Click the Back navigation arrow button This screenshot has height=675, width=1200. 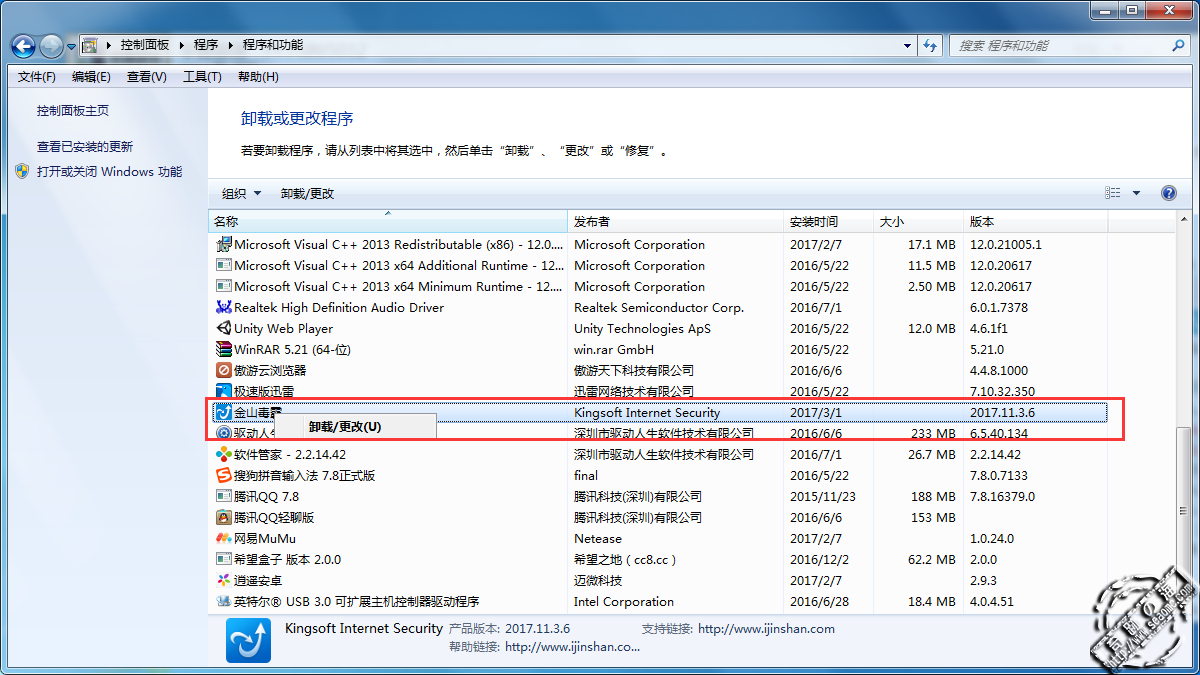24,46
